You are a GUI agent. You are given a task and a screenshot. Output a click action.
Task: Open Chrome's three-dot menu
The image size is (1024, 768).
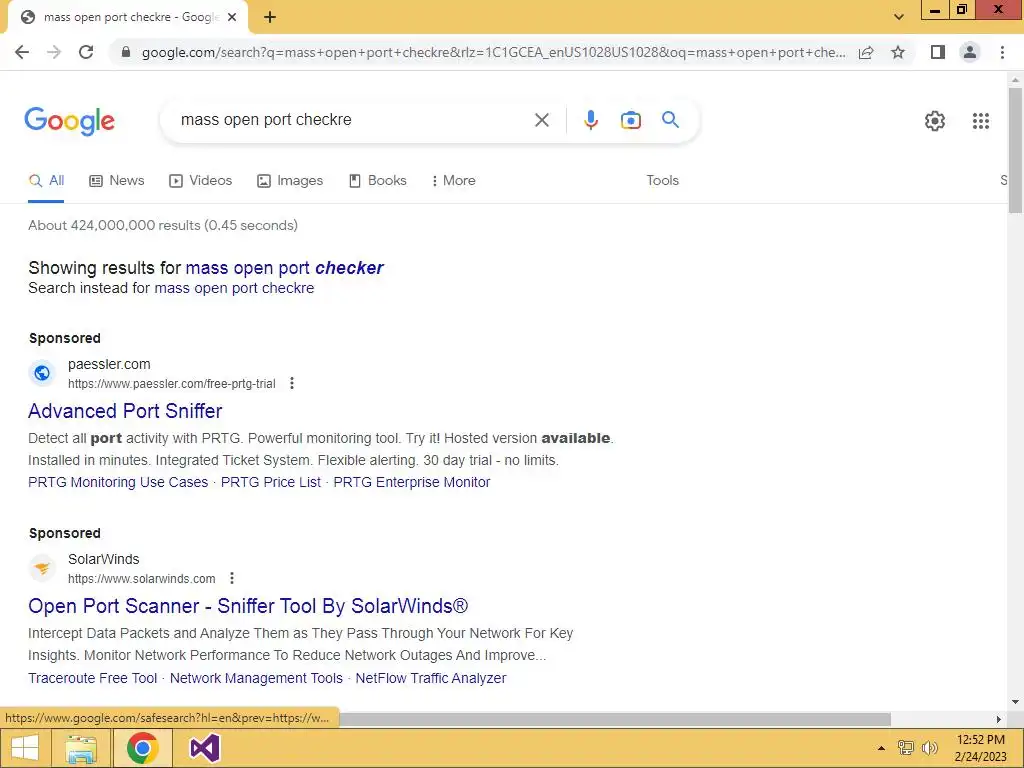click(x=1002, y=52)
